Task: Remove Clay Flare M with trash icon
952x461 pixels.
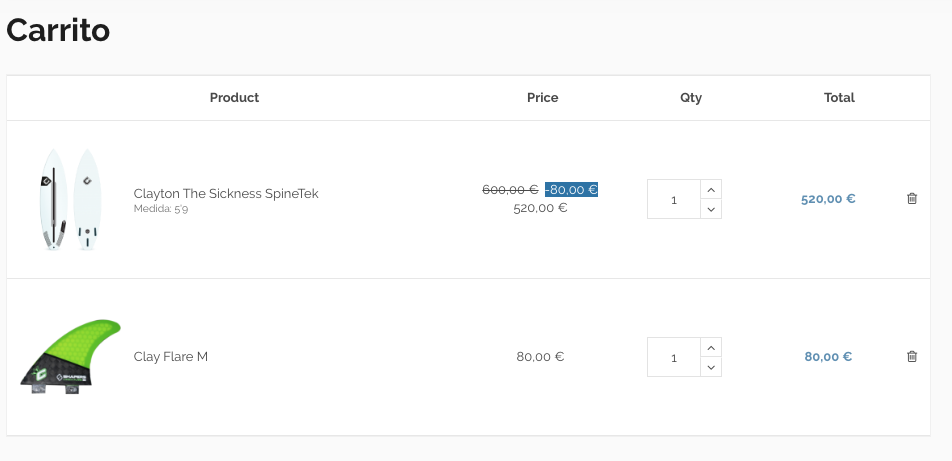Action: [x=911, y=356]
